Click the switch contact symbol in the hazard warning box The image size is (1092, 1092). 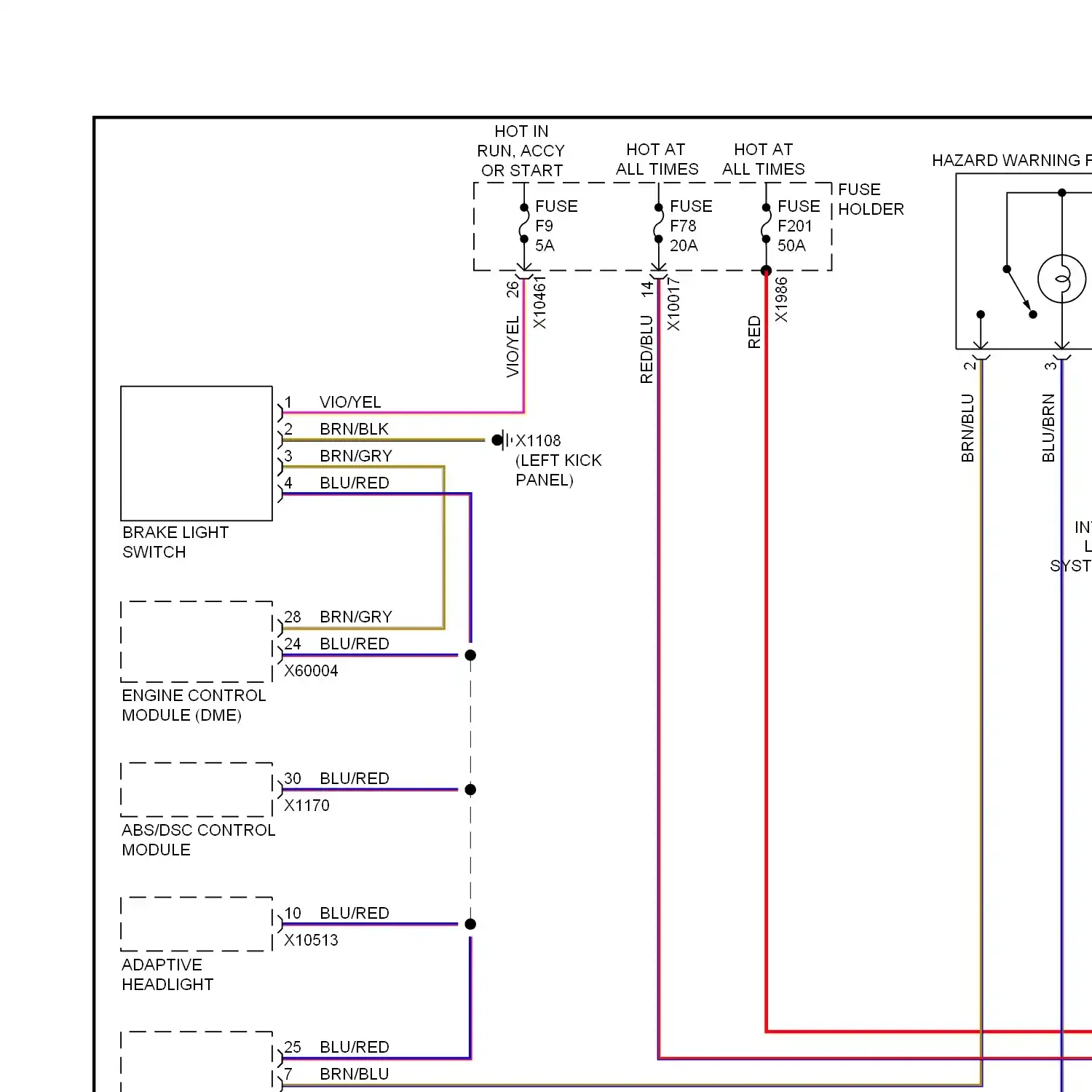(x=1019, y=292)
